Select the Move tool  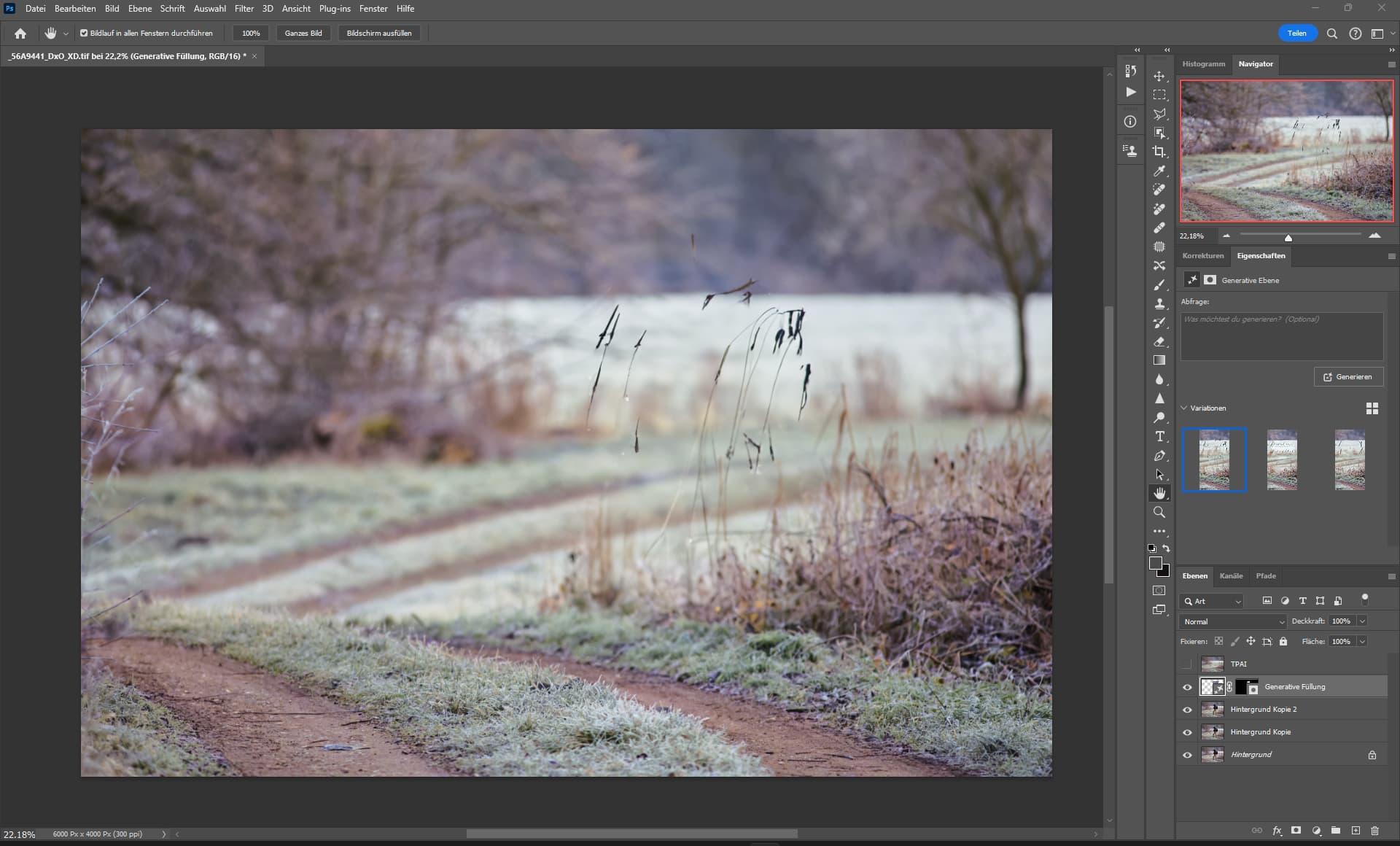click(1159, 76)
